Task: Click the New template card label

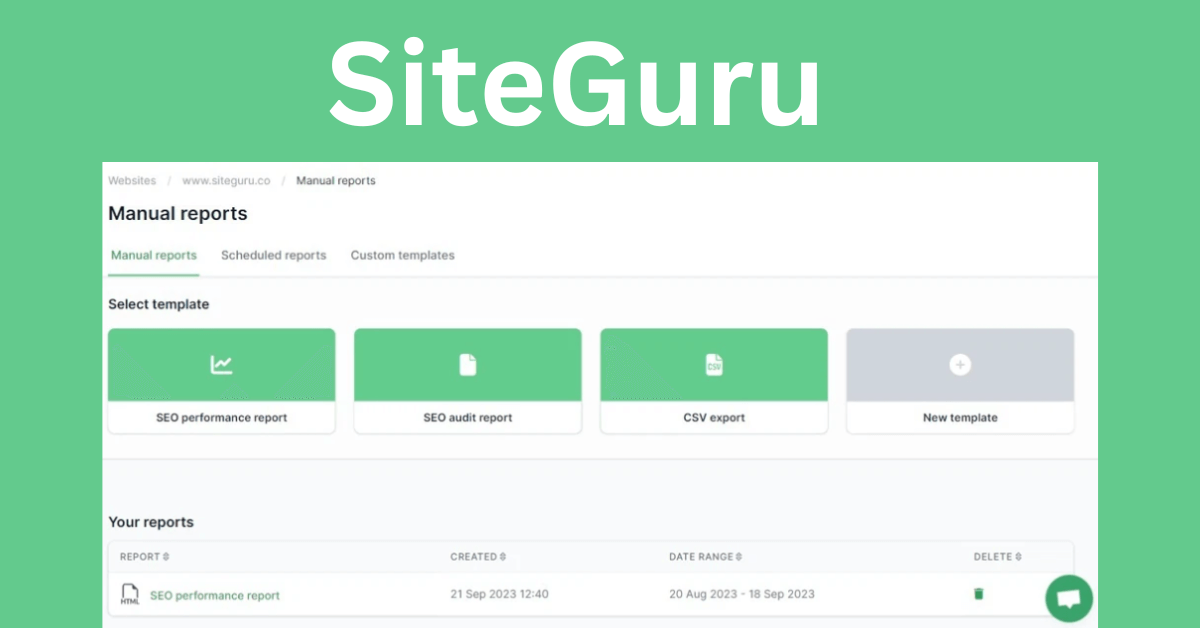Action: click(x=960, y=418)
